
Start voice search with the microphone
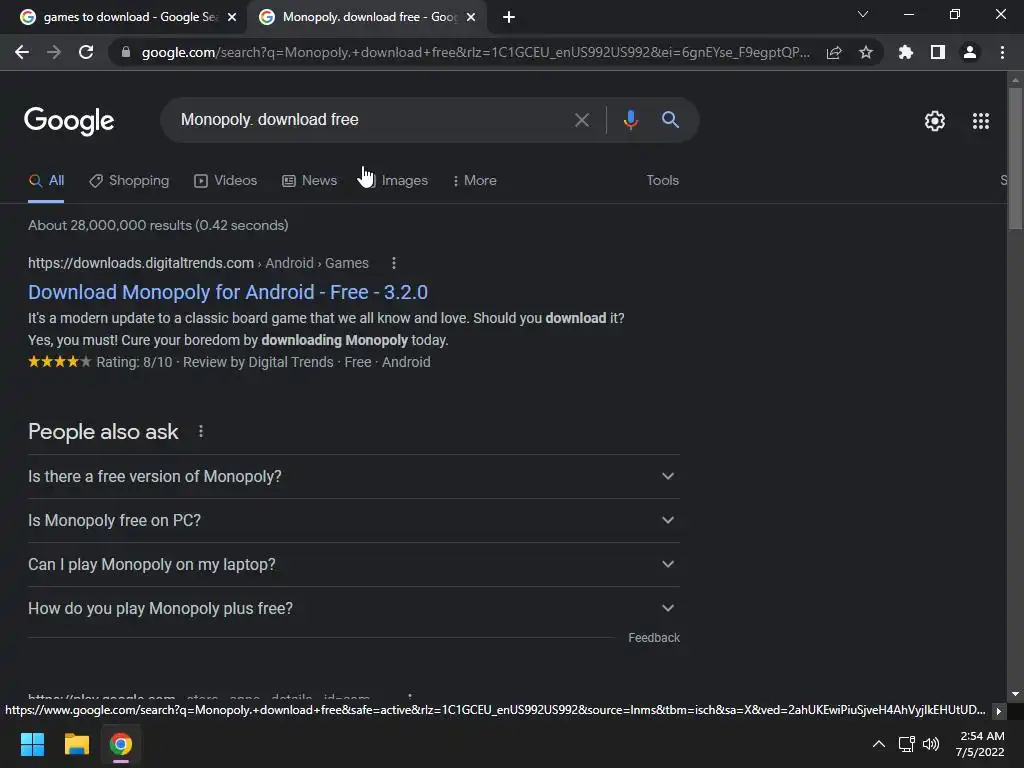630,120
